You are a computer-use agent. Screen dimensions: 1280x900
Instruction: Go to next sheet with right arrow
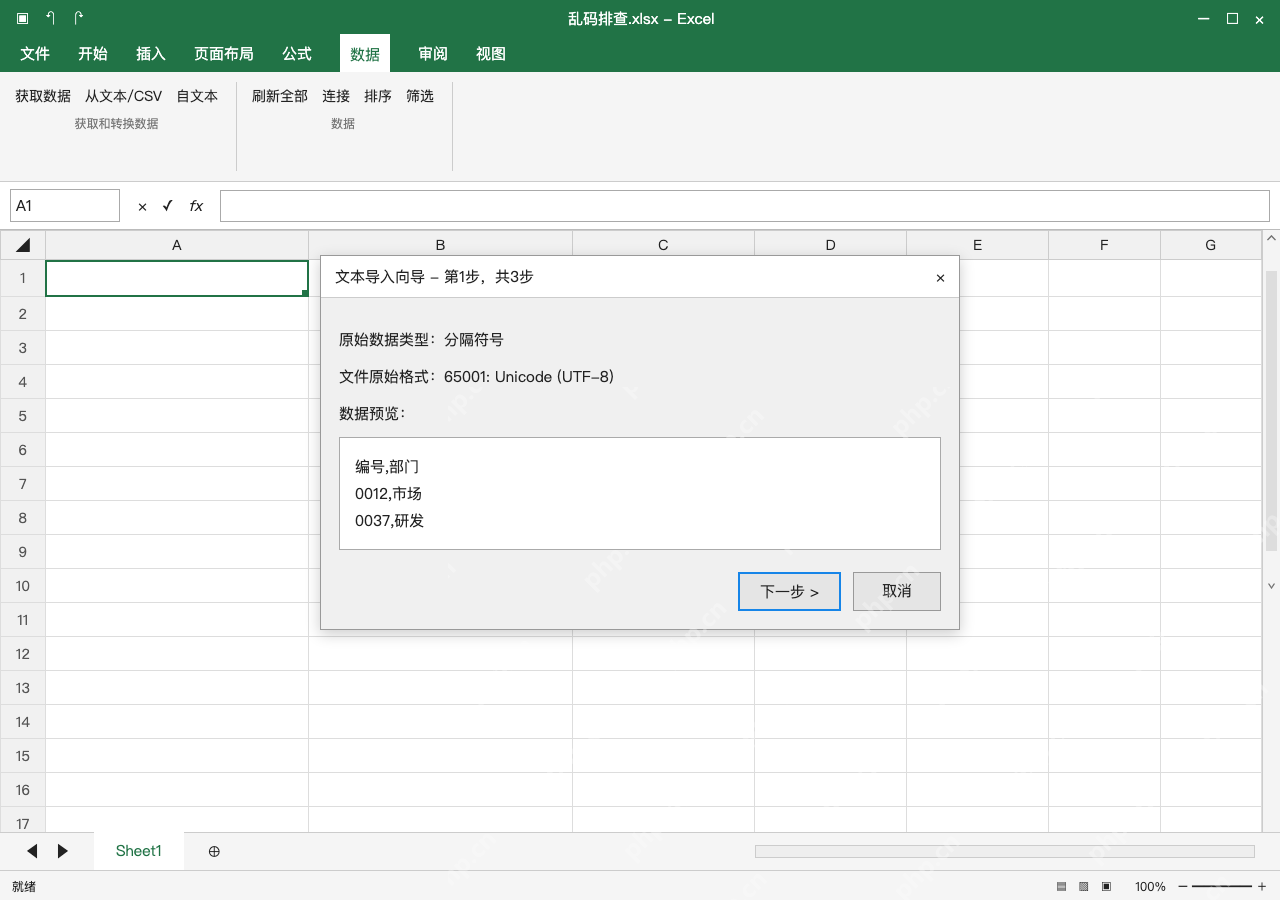(x=63, y=851)
